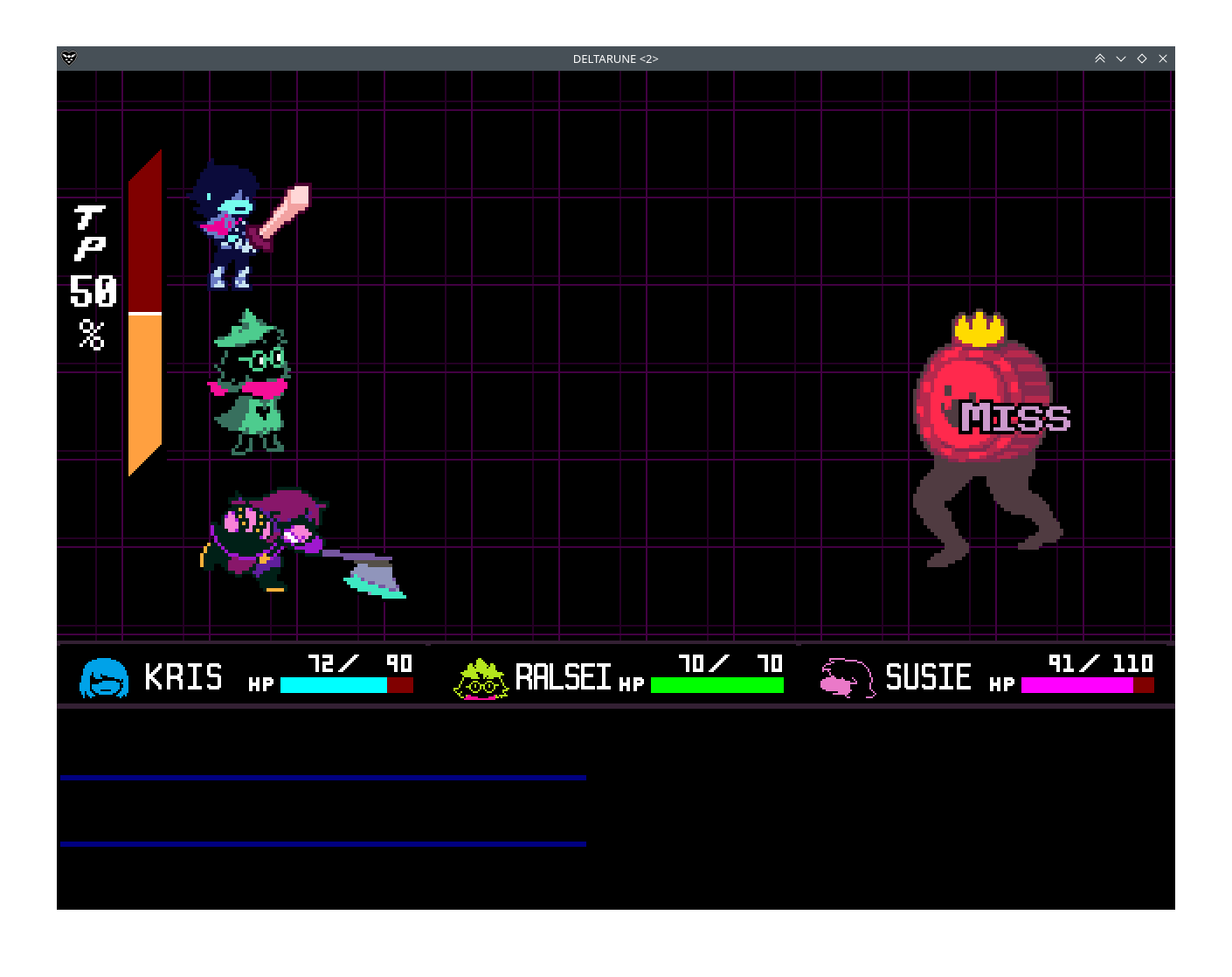Click the KRIS name label
This screenshot has width=1232, height=977.
pos(183,677)
